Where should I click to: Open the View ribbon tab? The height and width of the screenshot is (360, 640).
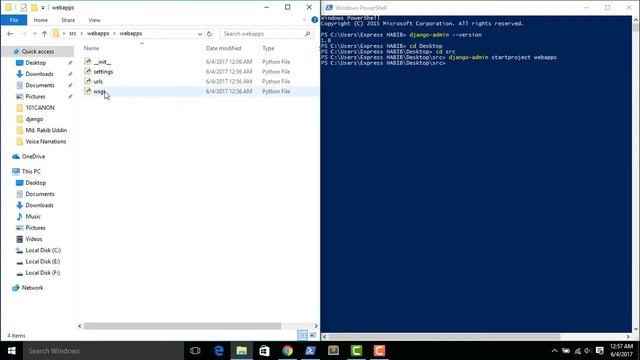pos(94,20)
